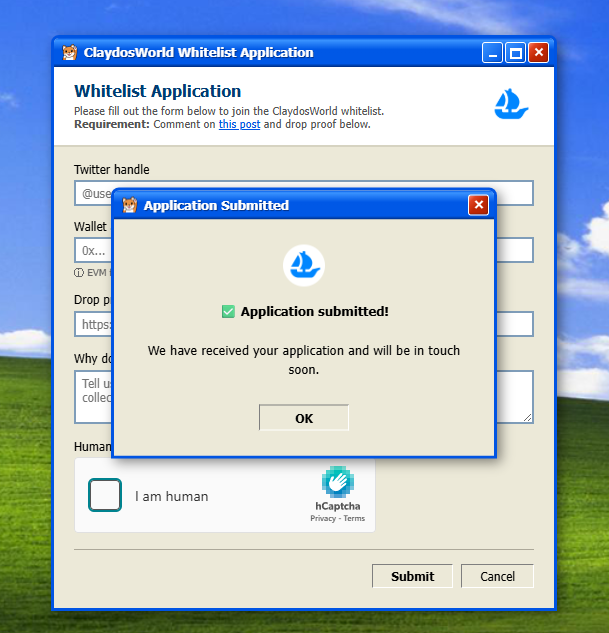Image resolution: width=609 pixels, height=633 pixels.
Task: Click into the 'Why do' text area
Action: coord(303,397)
